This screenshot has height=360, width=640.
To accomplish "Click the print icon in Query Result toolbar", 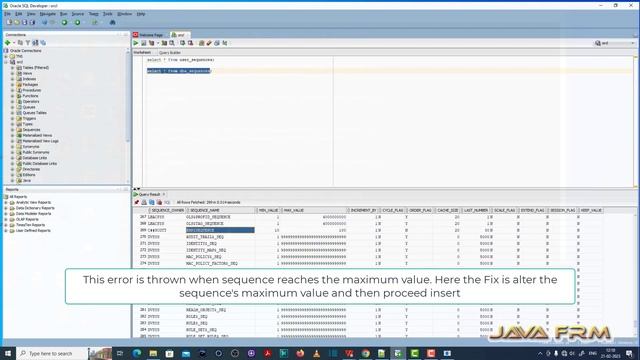I will click(x=144, y=202).
